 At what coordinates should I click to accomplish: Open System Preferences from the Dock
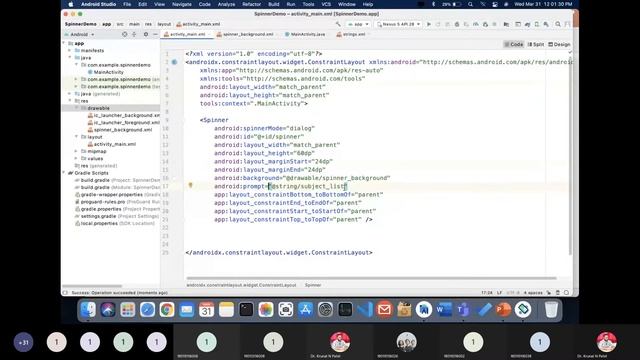[325, 310]
